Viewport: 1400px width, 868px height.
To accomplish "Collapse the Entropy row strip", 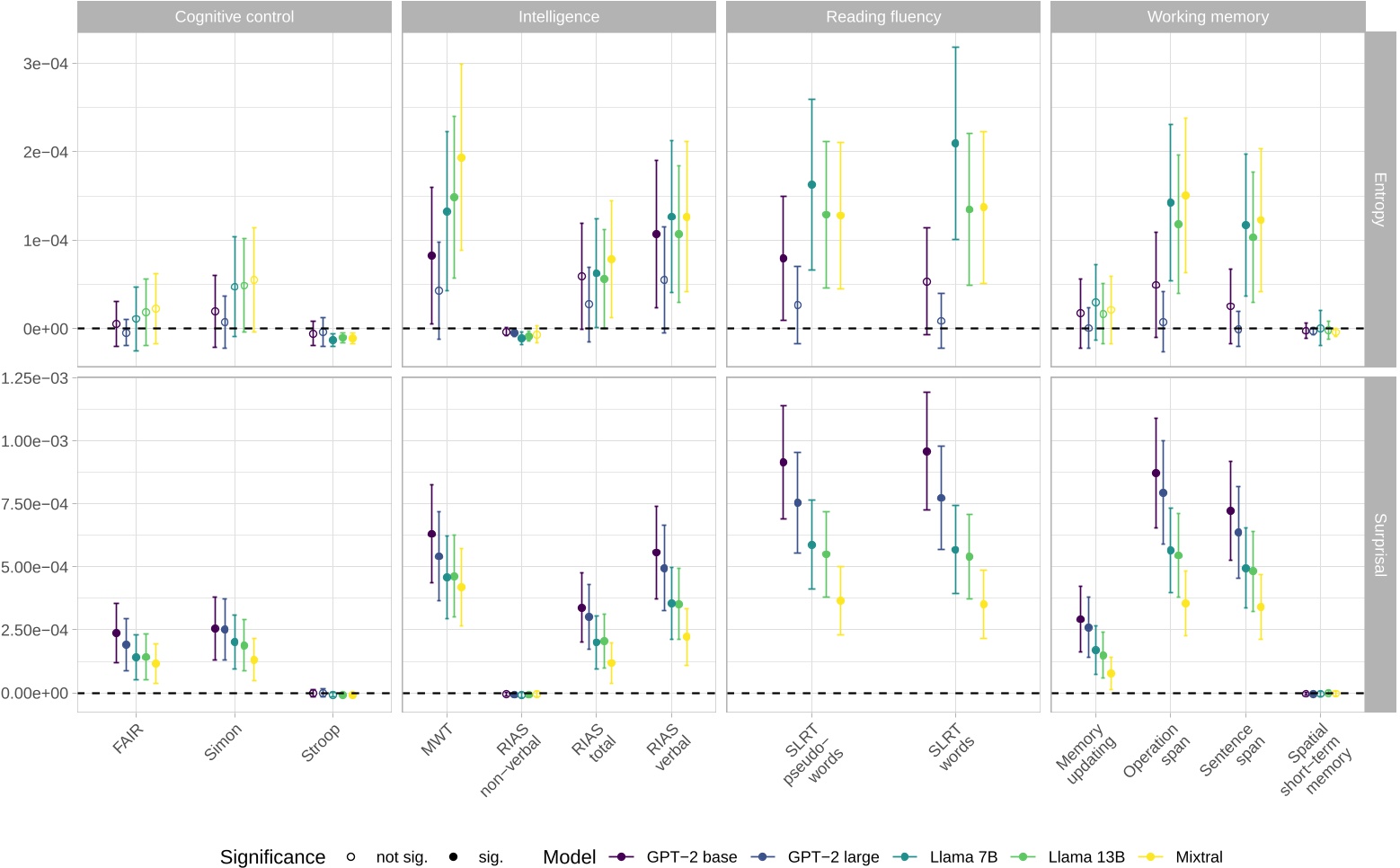I will coord(1383,193).
